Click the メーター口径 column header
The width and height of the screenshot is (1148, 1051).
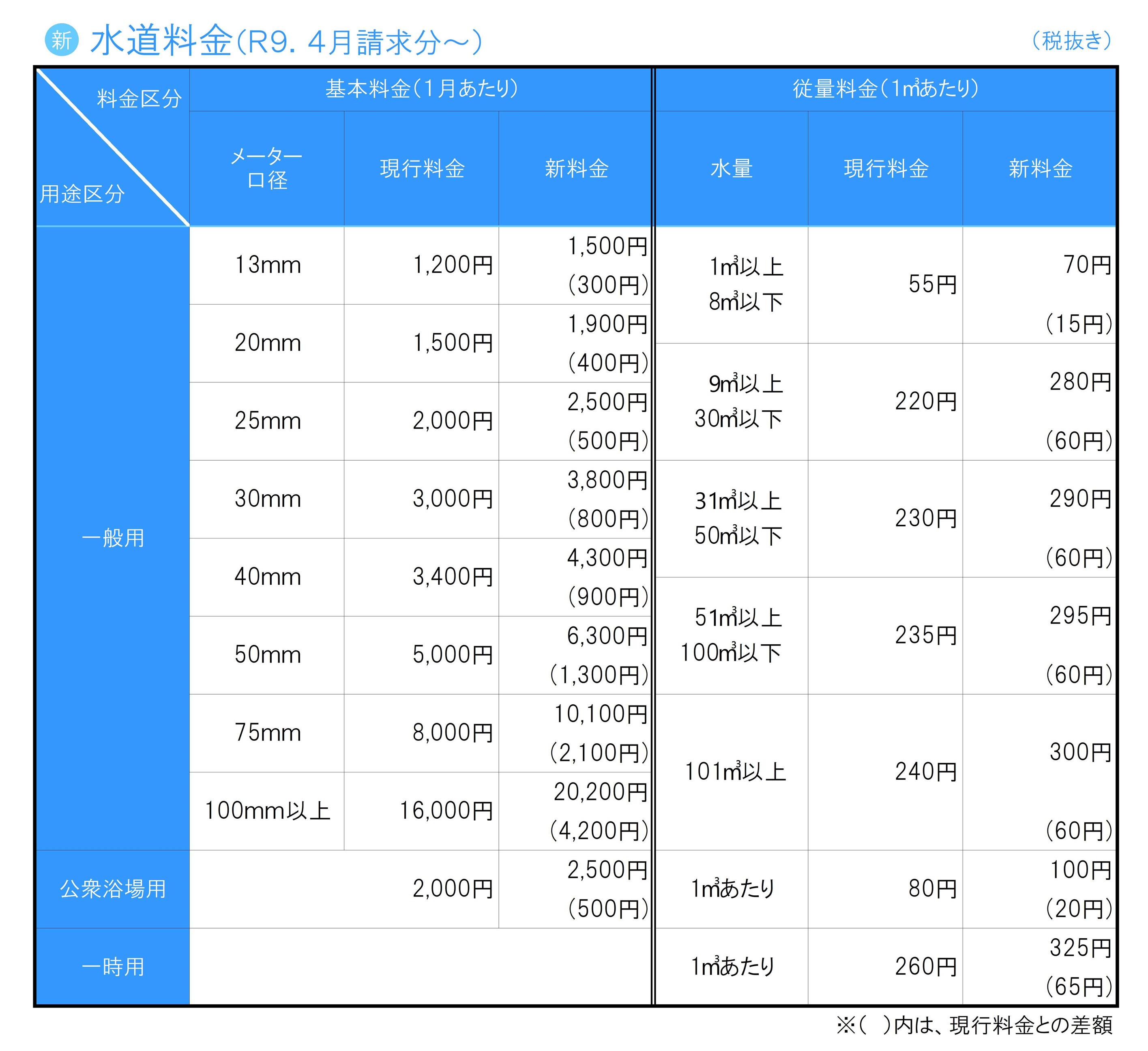pos(266,168)
